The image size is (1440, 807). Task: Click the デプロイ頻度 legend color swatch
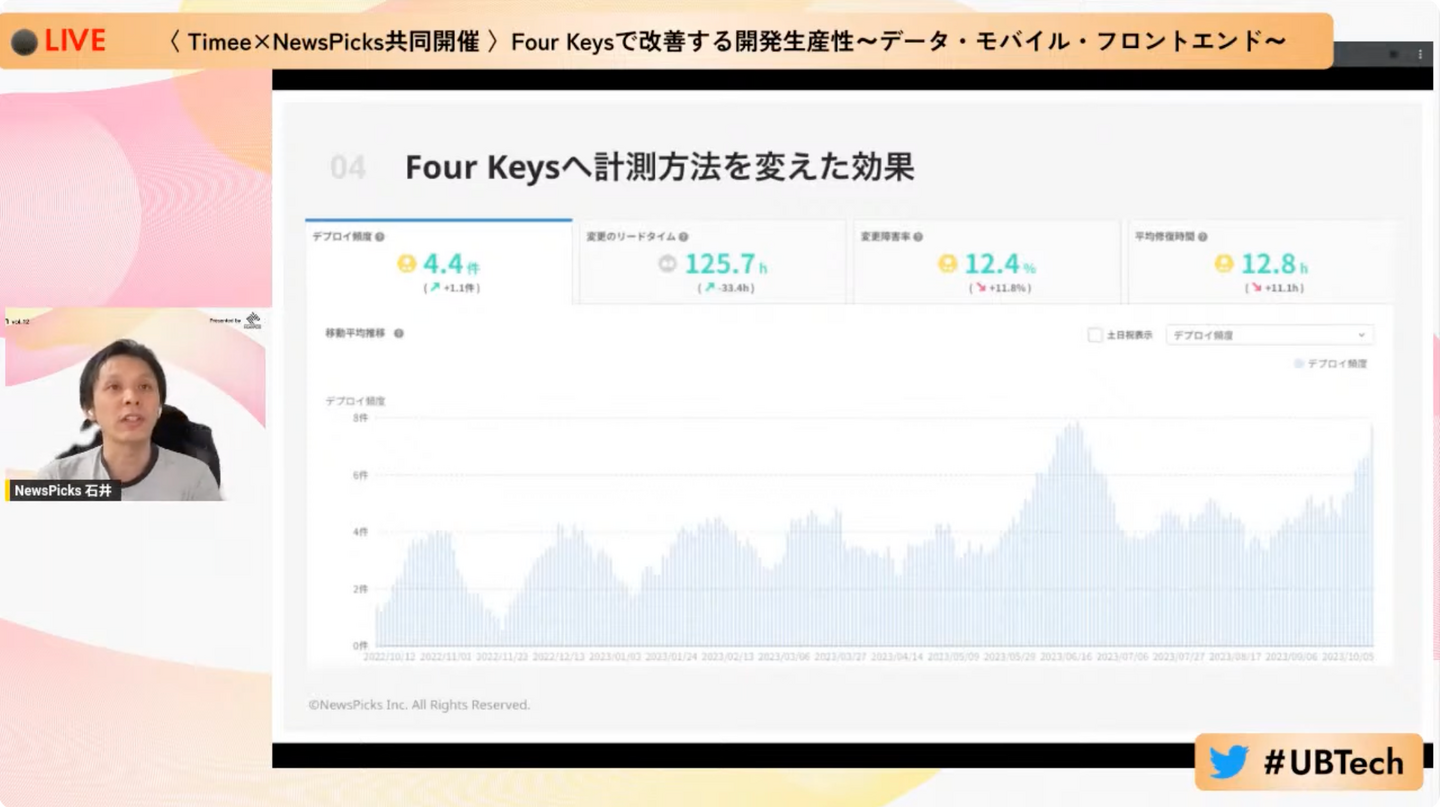click(1299, 364)
